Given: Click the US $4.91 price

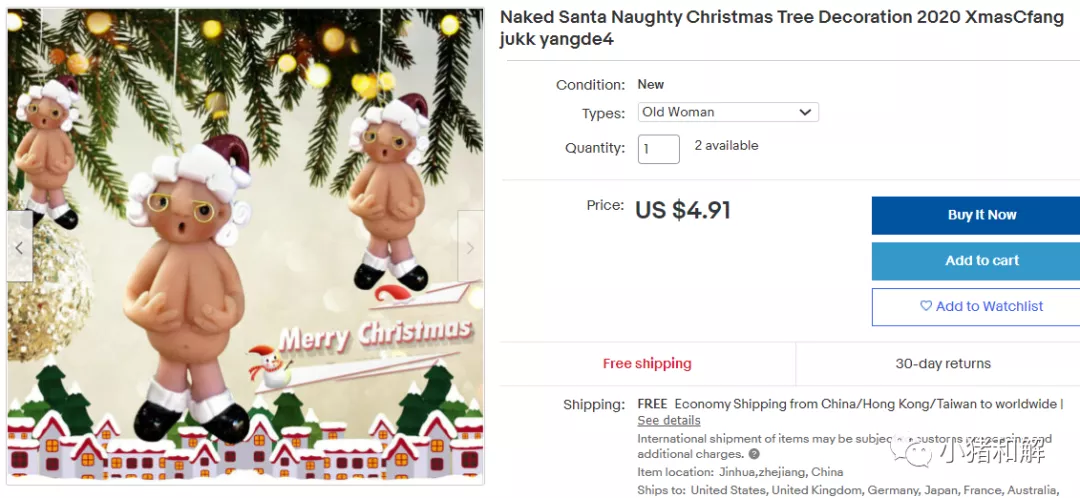Looking at the screenshot, I should click(x=683, y=210).
